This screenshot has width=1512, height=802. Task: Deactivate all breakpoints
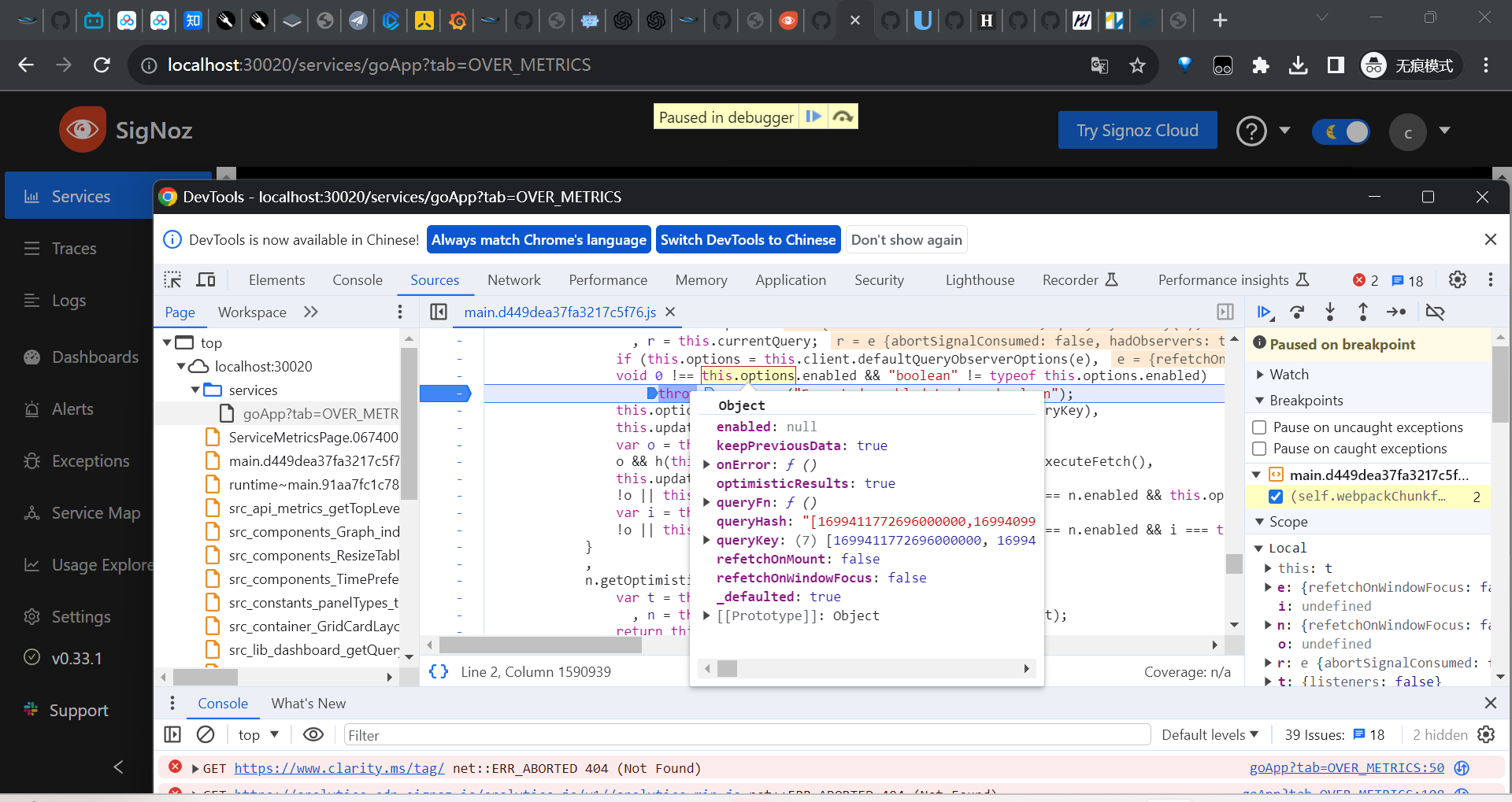point(1435,312)
